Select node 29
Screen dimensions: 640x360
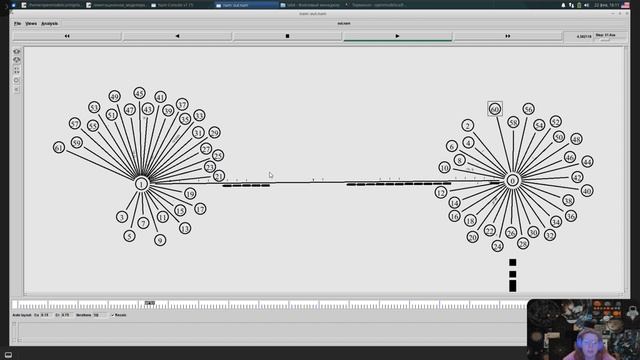pos(215,133)
